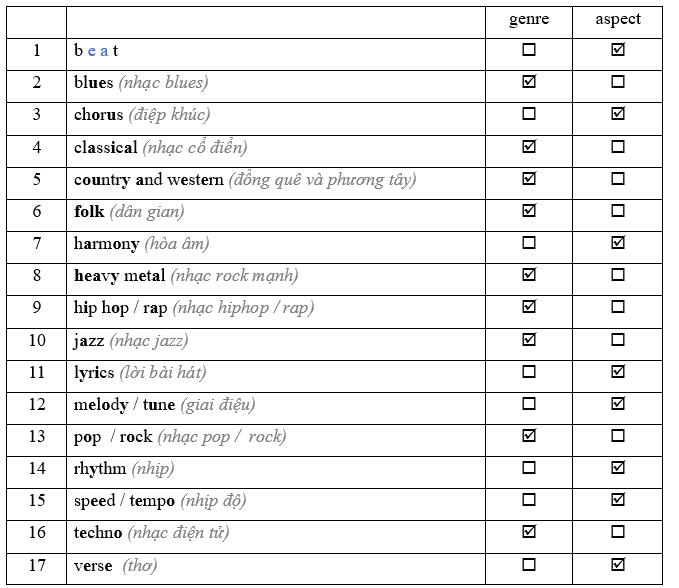Click the "genre" column header
The width and height of the screenshot is (679, 588).
(529, 19)
